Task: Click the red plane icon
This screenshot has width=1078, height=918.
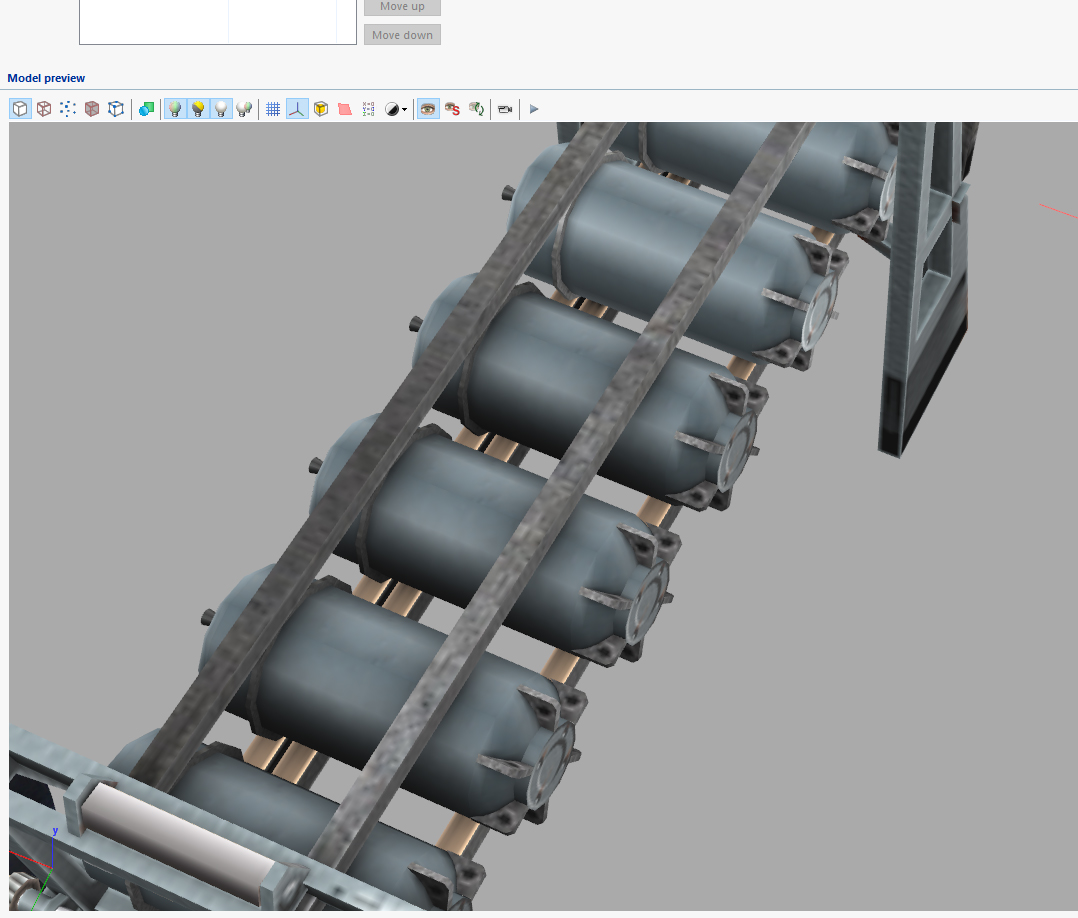Action: tap(345, 109)
